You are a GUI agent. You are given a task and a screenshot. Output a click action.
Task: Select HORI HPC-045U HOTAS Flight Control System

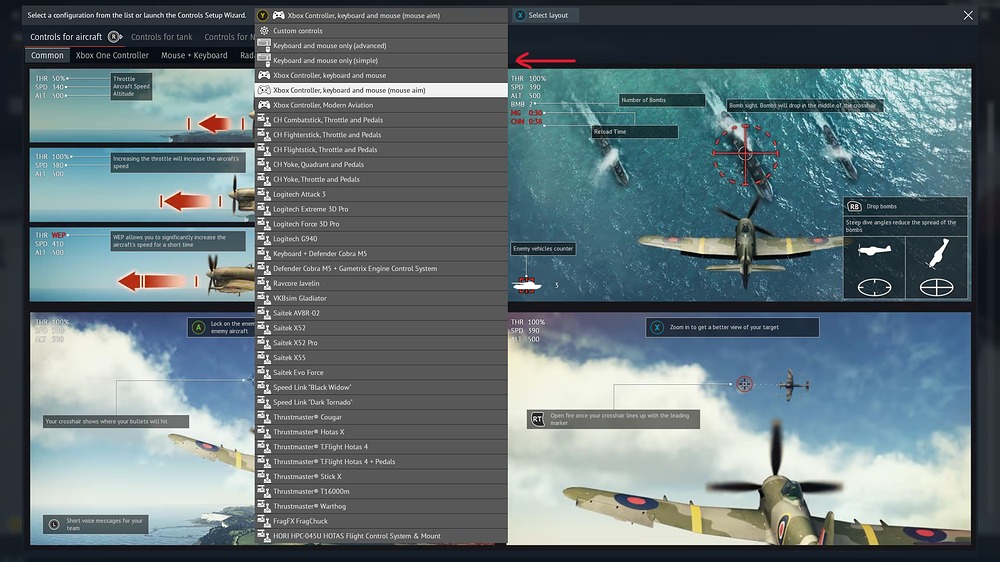coord(381,536)
